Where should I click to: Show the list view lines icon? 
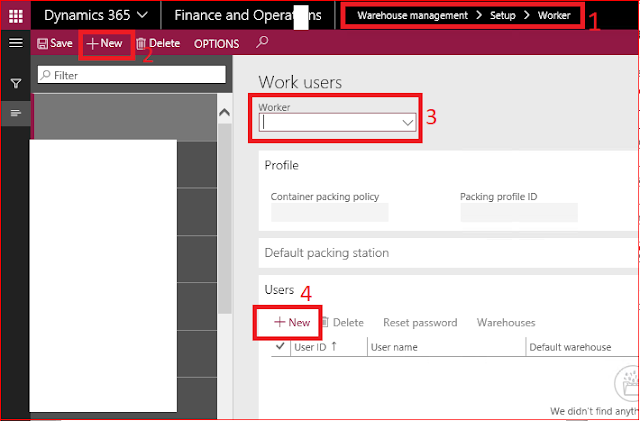(16, 113)
